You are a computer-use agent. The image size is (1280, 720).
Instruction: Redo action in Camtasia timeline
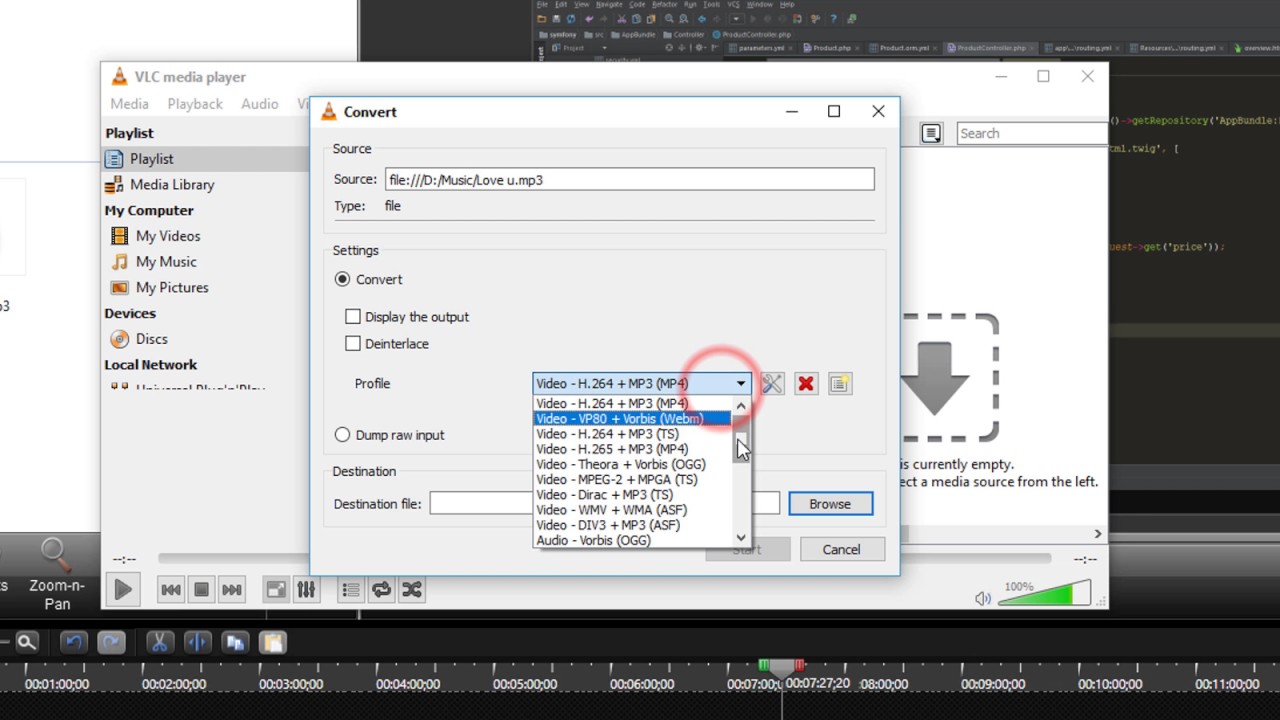[111, 643]
